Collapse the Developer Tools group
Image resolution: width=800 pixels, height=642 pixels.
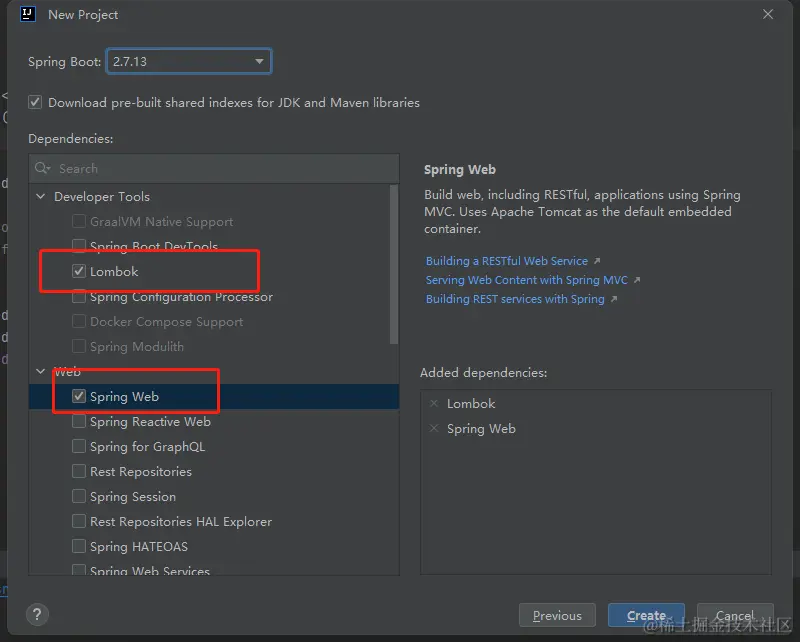(40, 196)
